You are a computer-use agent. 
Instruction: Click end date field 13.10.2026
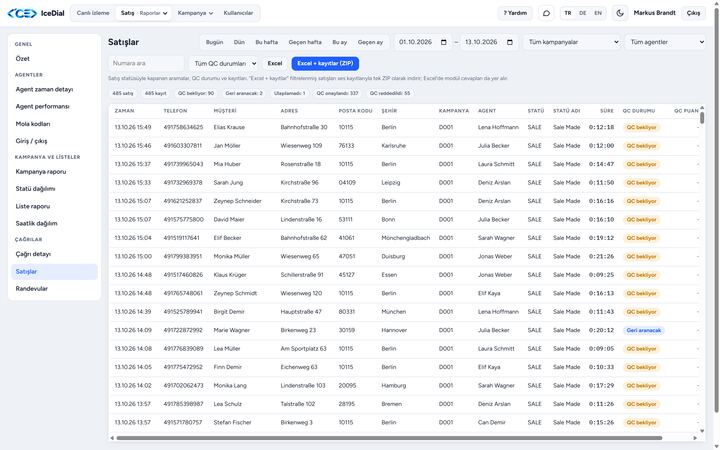click(489, 42)
